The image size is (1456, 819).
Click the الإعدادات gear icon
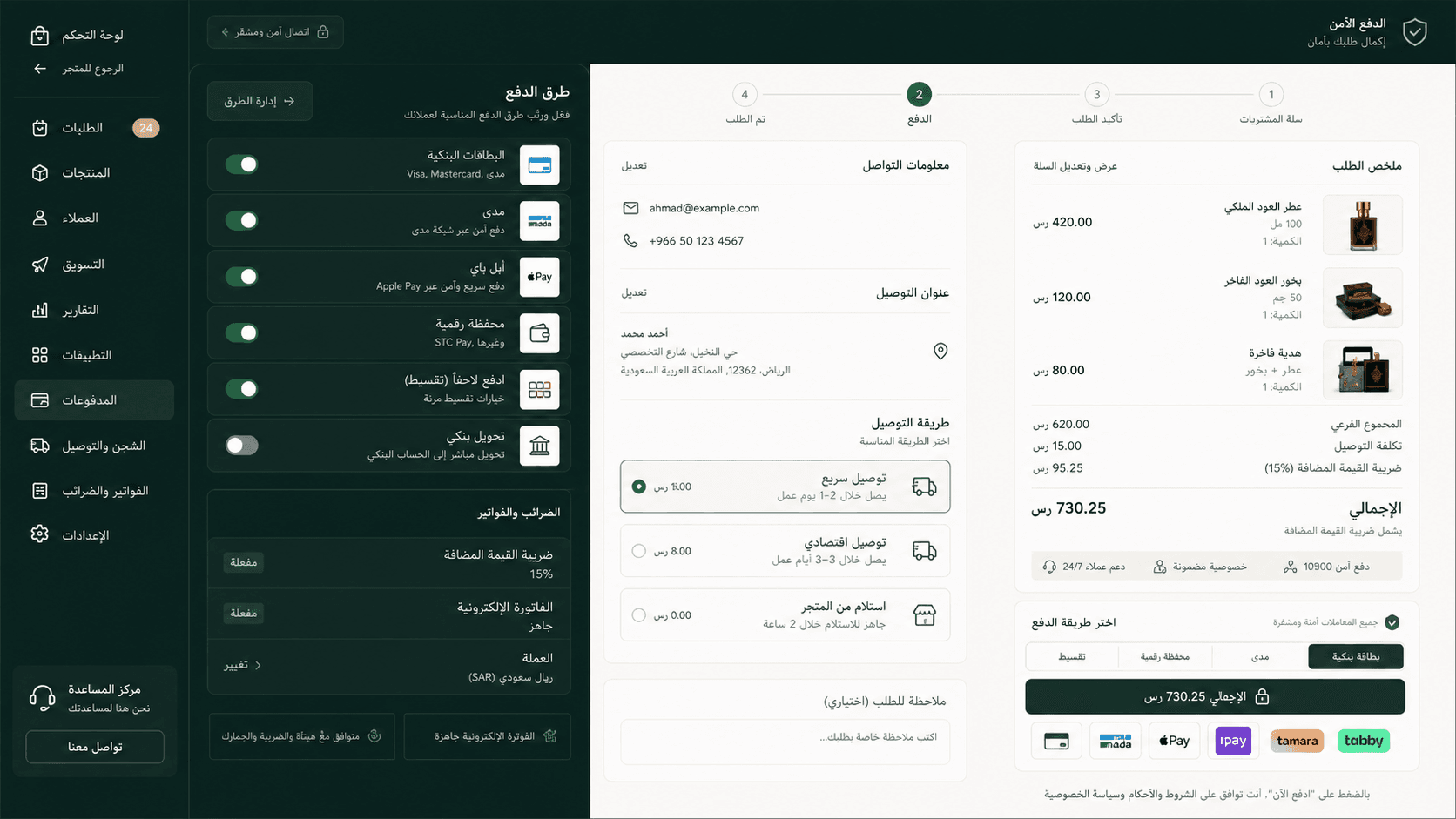click(x=39, y=534)
